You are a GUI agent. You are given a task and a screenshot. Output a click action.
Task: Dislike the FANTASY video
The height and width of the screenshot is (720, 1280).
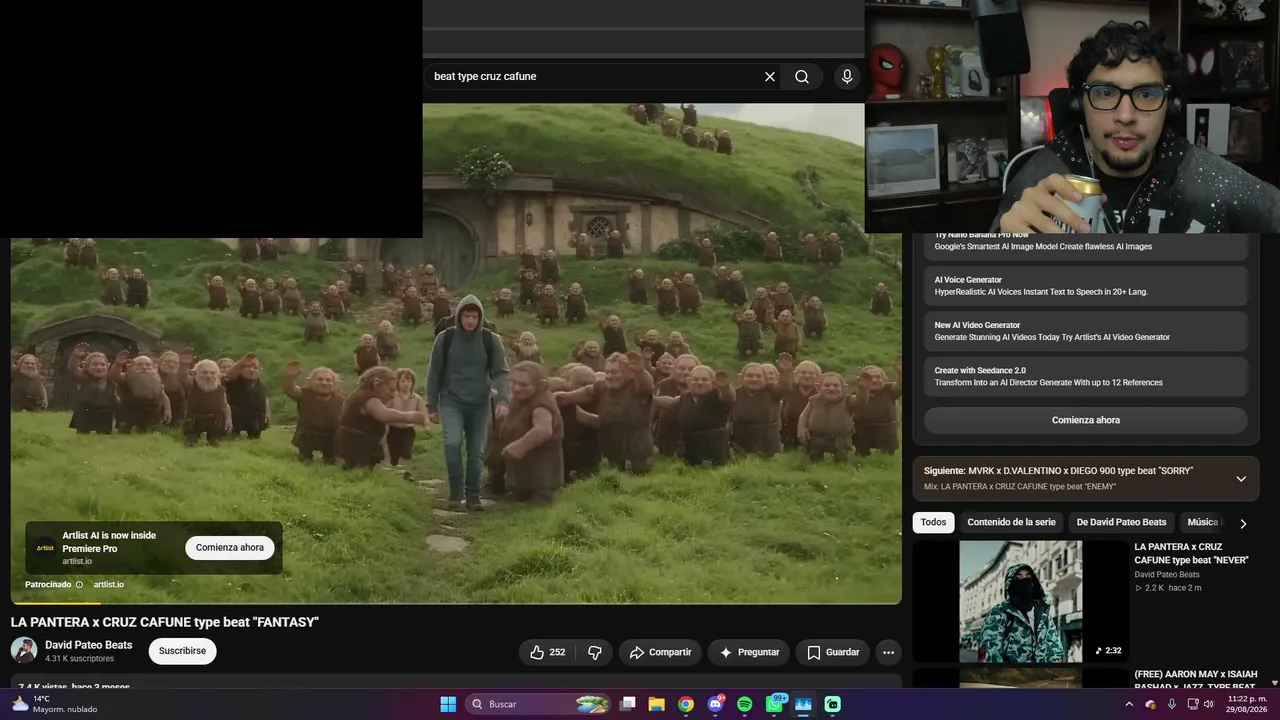(x=595, y=652)
